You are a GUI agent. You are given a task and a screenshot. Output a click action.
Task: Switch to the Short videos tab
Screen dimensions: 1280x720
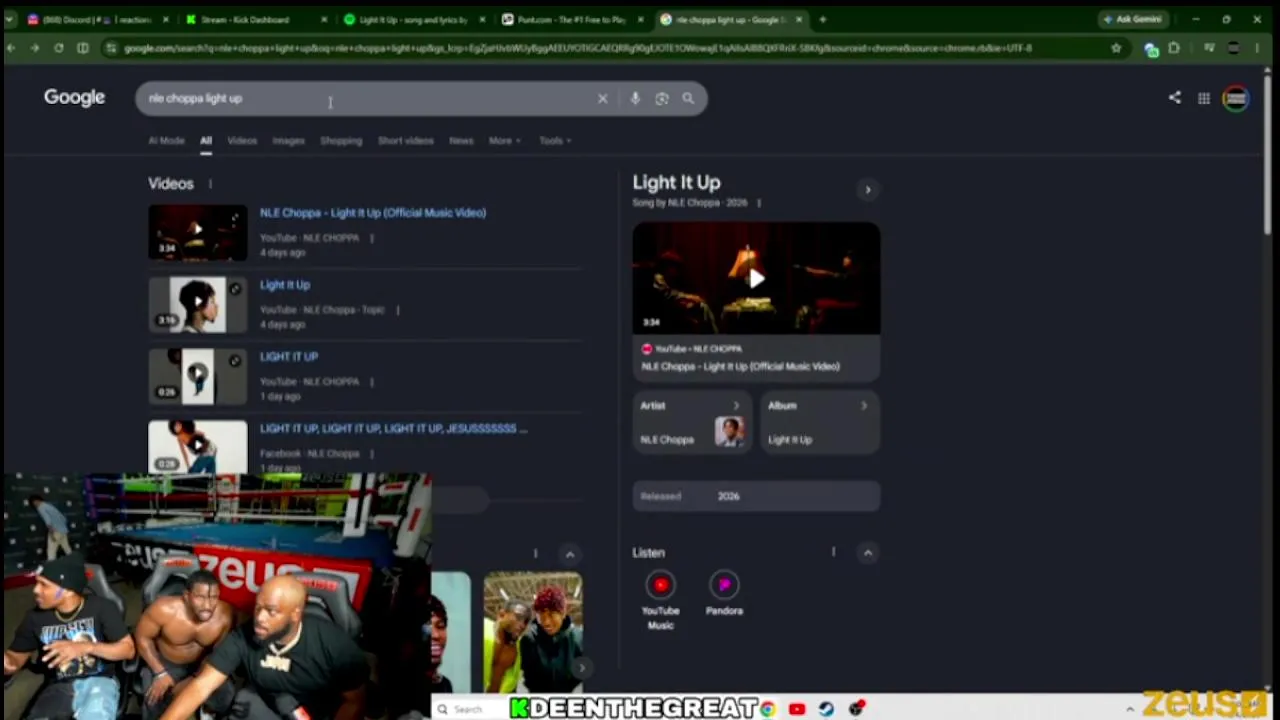point(405,141)
